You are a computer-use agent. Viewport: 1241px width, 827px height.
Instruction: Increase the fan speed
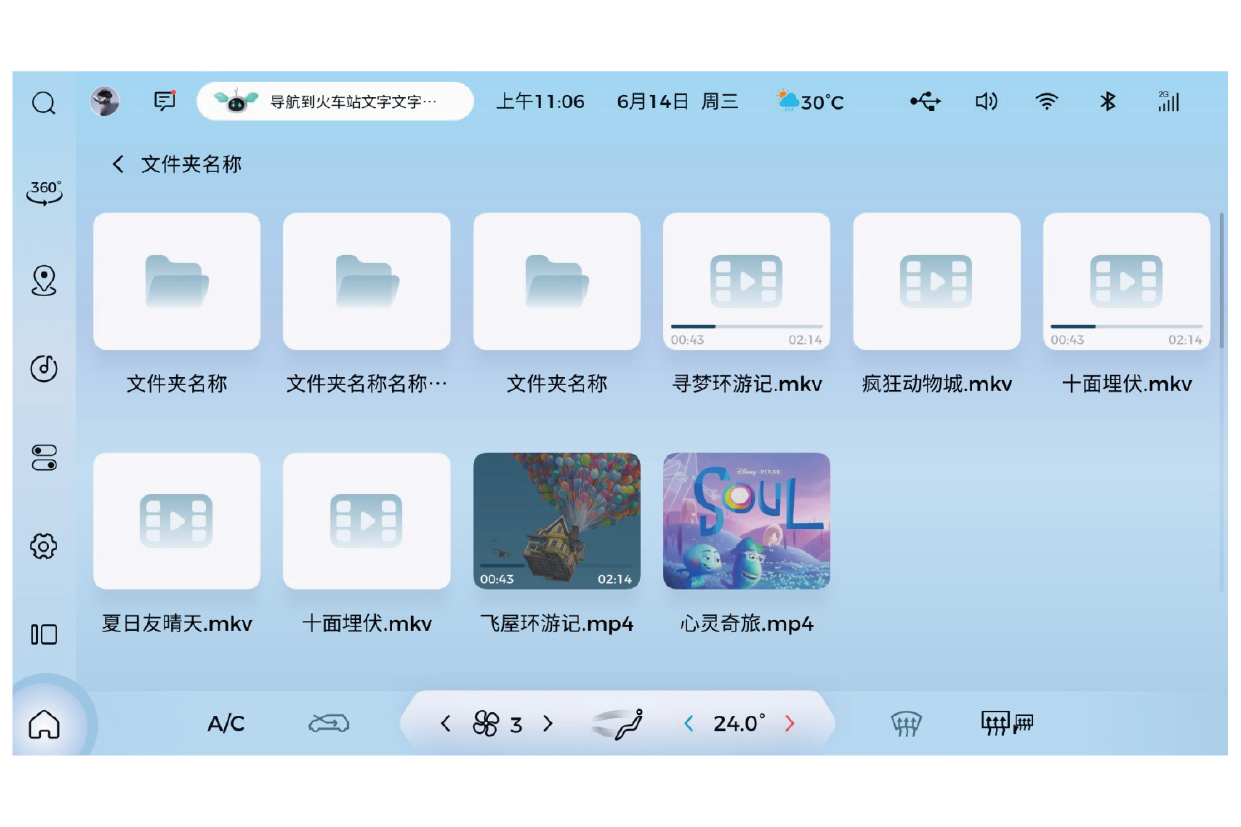click(x=548, y=724)
